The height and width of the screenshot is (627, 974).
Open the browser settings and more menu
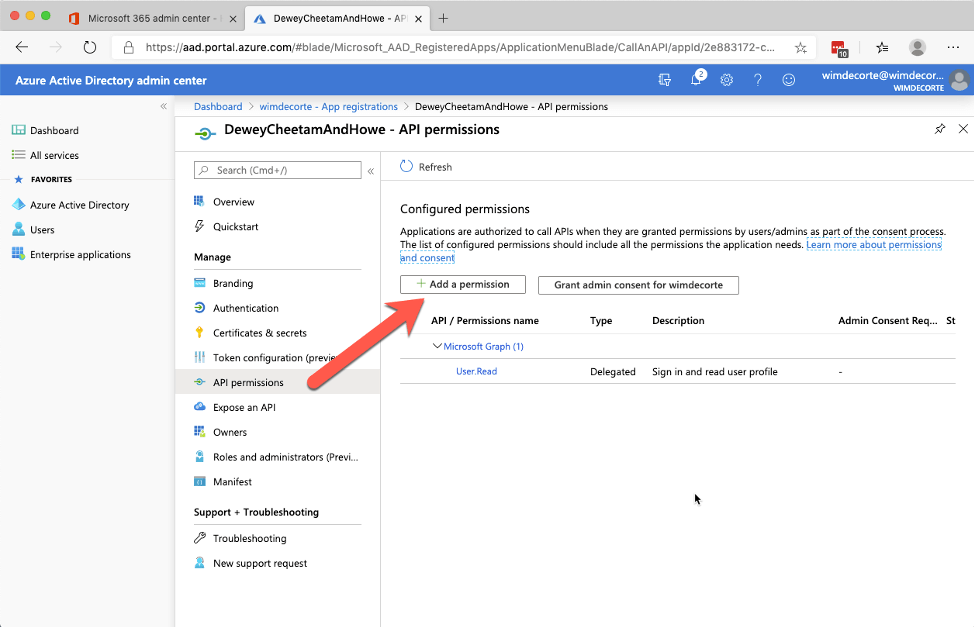click(x=954, y=47)
